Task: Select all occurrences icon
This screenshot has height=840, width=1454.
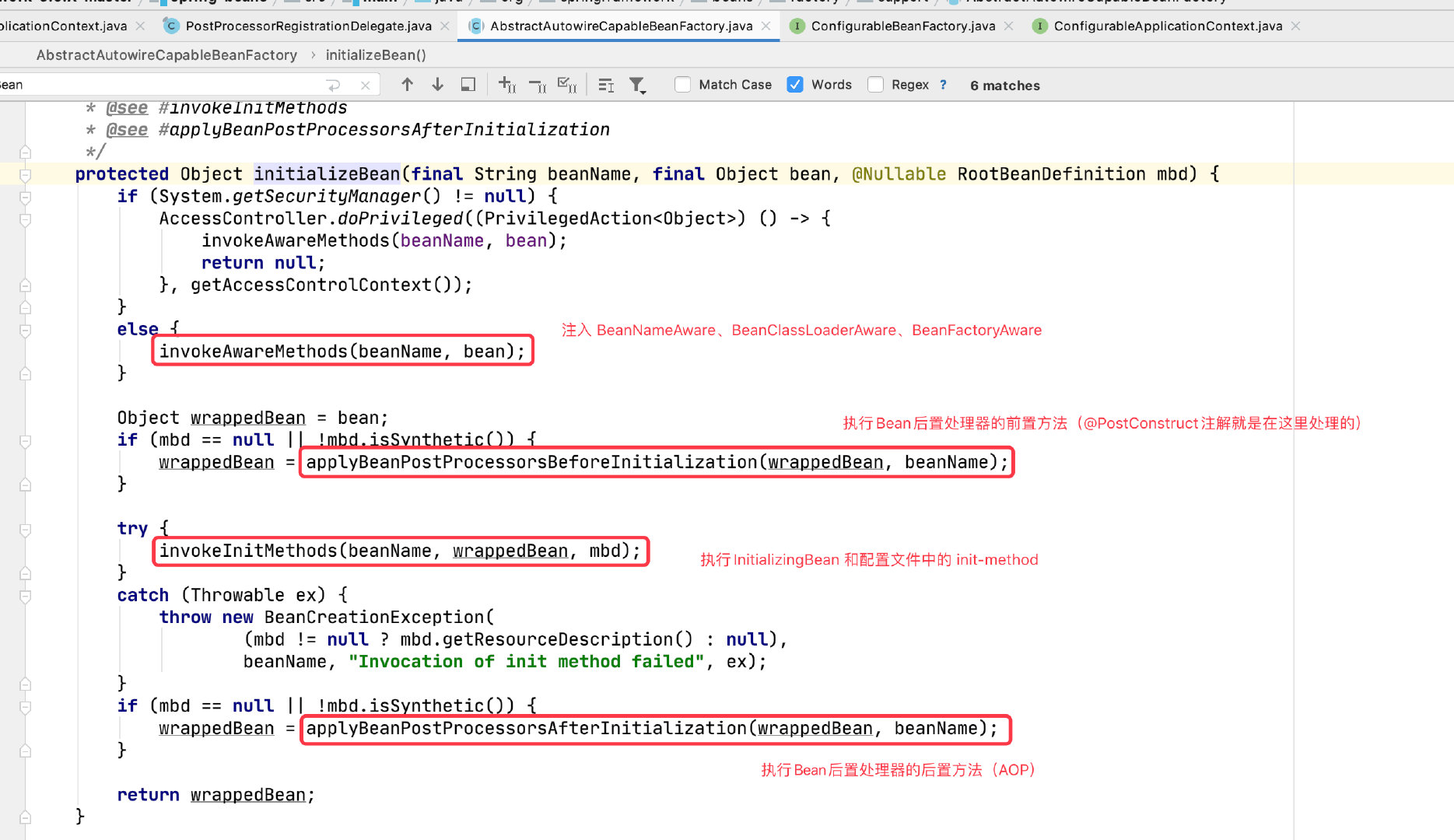Action: 567,85
